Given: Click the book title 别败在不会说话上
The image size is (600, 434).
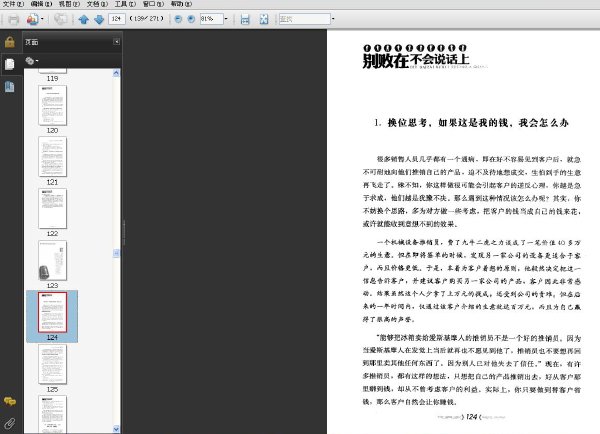Looking at the screenshot, I should pos(416,60).
